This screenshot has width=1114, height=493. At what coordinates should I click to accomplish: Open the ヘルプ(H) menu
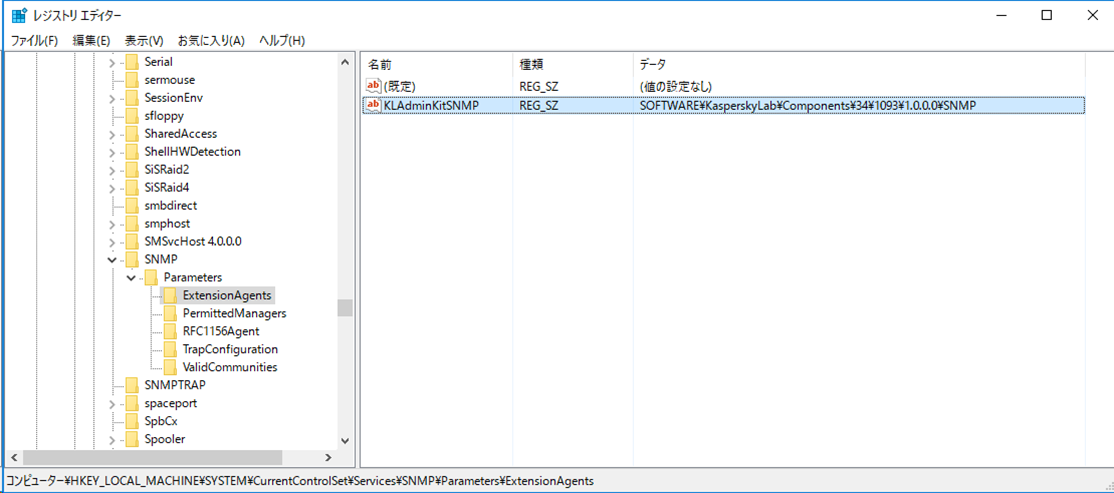[x=282, y=40]
